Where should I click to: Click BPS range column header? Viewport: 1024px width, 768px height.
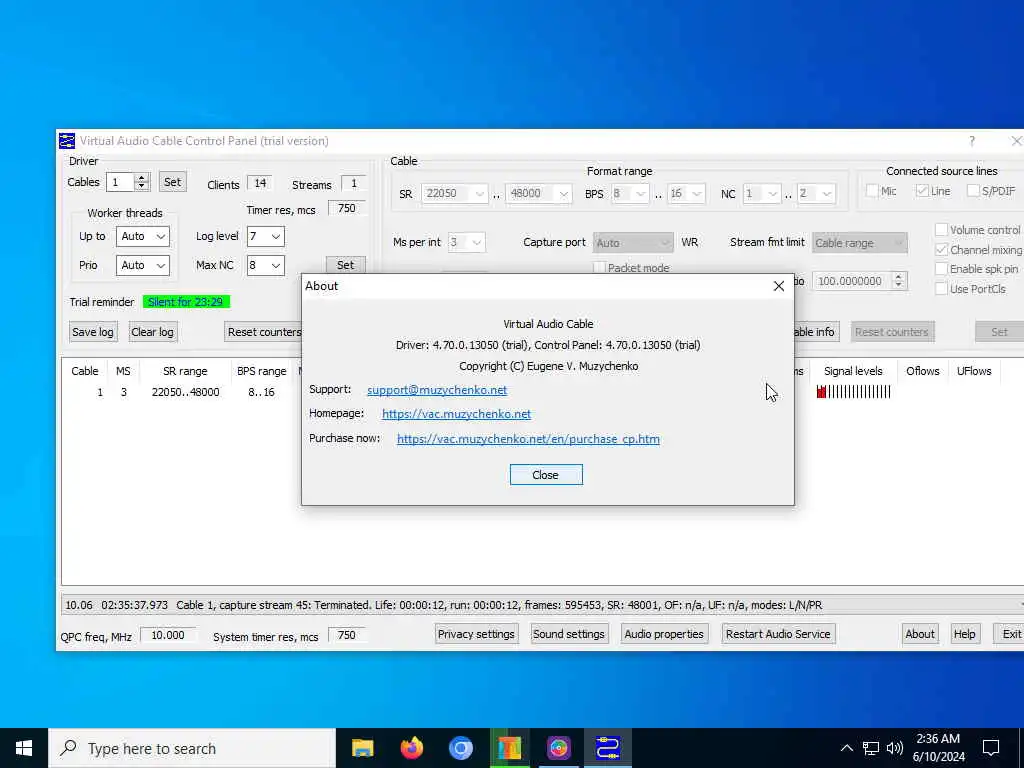click(x=261, y=371)
